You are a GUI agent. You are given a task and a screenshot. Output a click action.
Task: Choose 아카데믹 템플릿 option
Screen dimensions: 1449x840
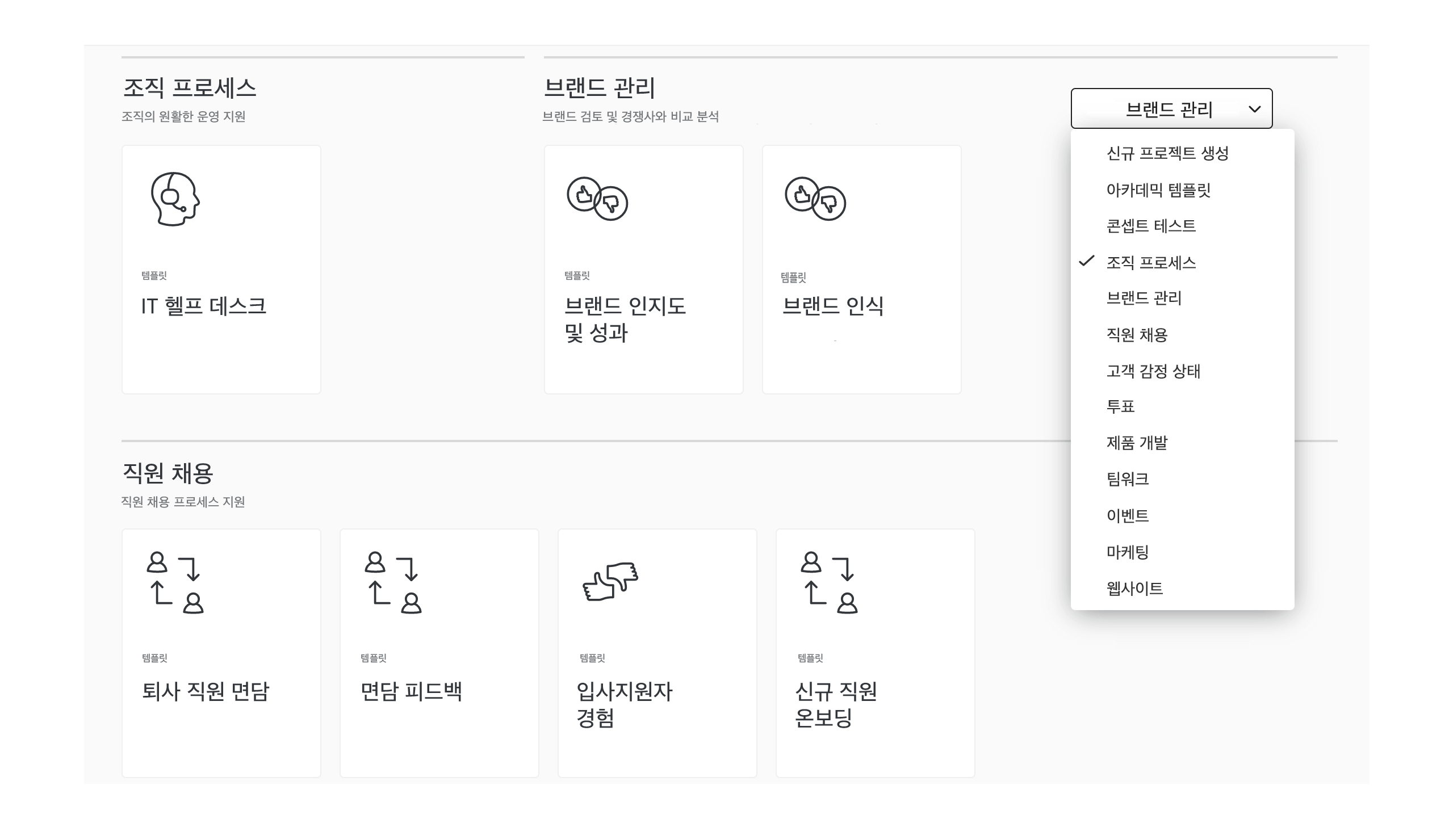pyautogui.click(x=1182, y=190)
